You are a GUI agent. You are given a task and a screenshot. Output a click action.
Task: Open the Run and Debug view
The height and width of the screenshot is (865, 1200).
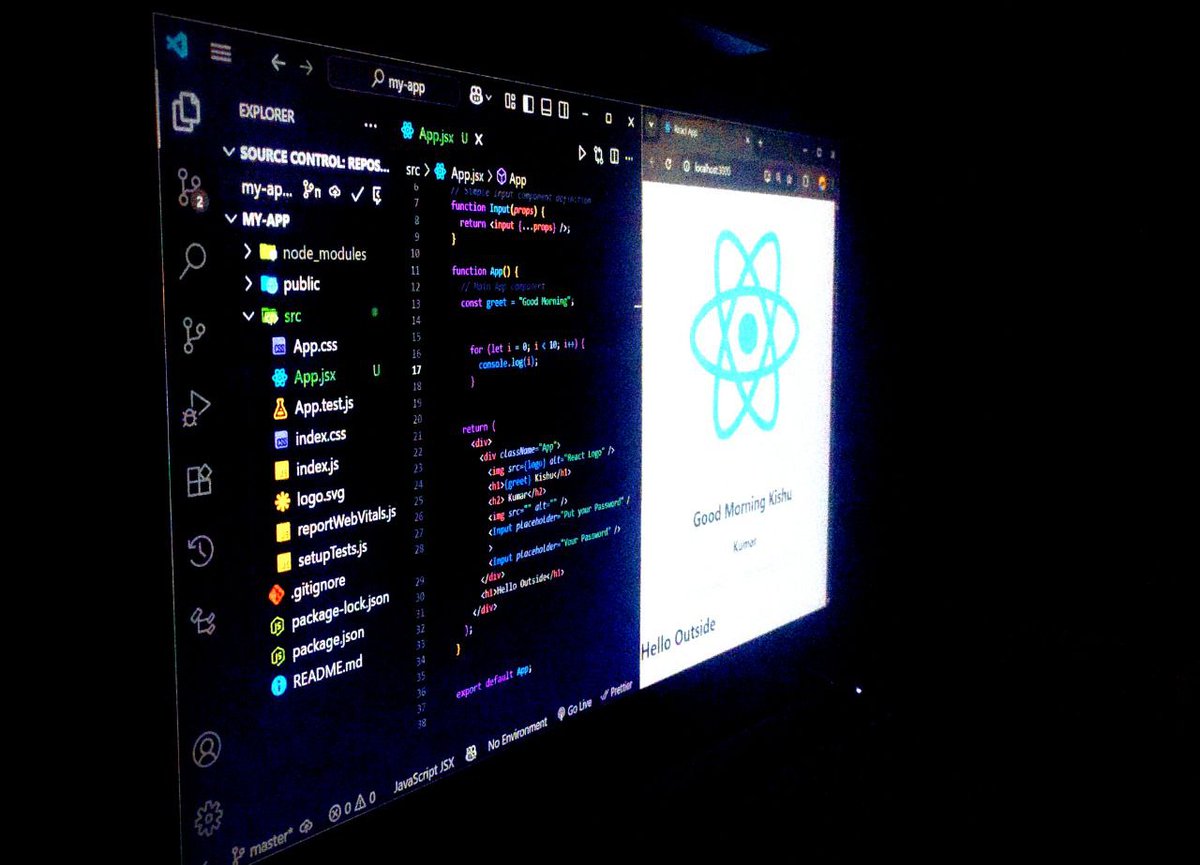pos(196,408)
